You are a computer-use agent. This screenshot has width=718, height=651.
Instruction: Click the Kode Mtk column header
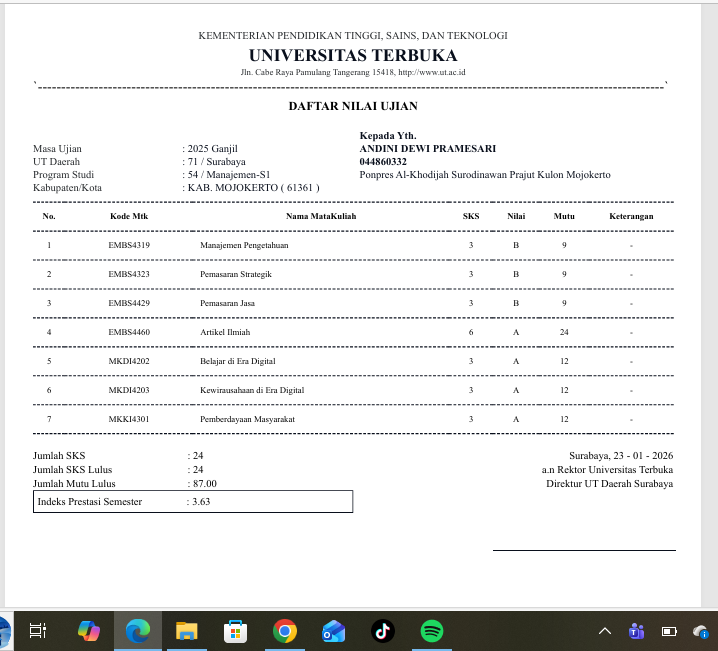(129, 216)
